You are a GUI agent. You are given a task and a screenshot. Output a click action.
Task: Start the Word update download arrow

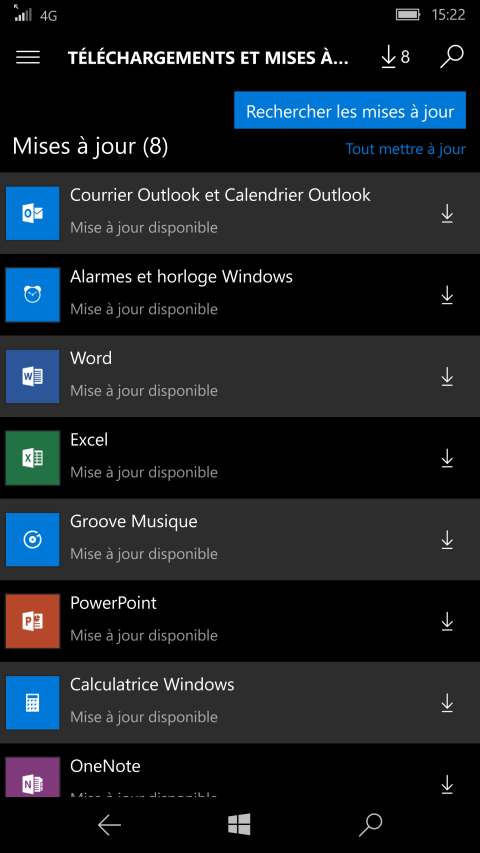click(447, 377)
